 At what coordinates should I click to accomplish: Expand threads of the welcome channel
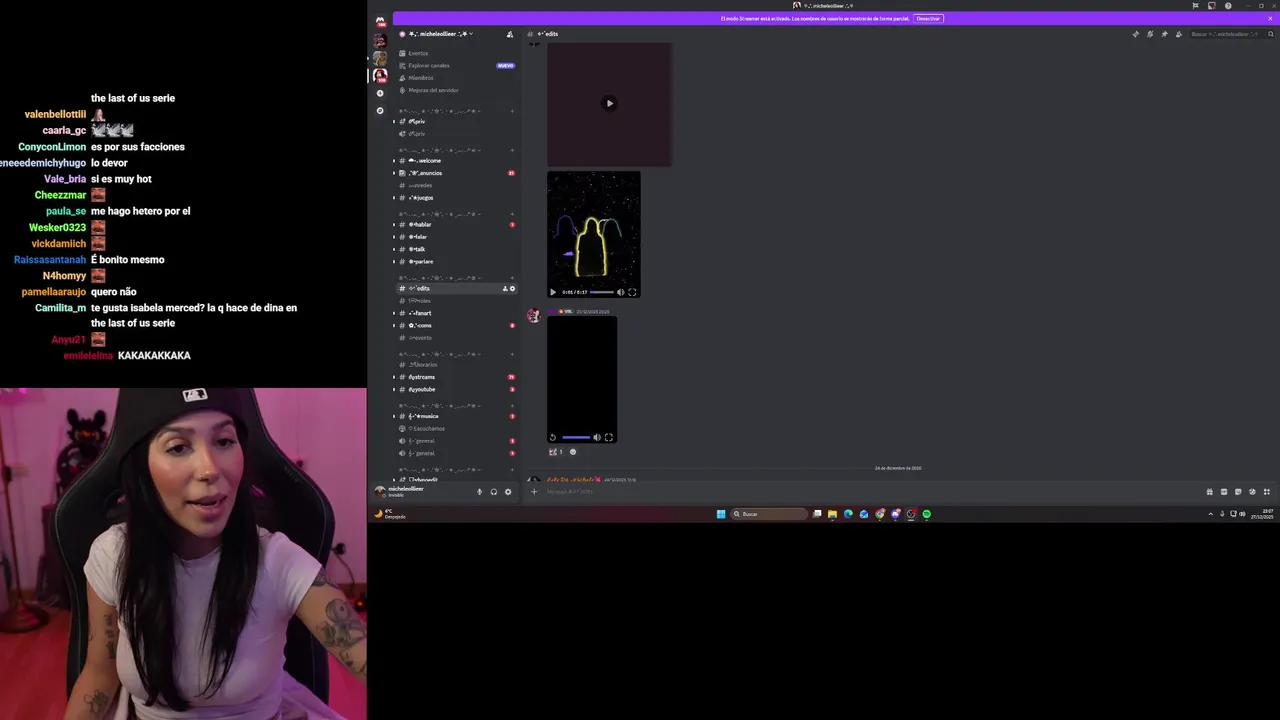pos(393,160)
